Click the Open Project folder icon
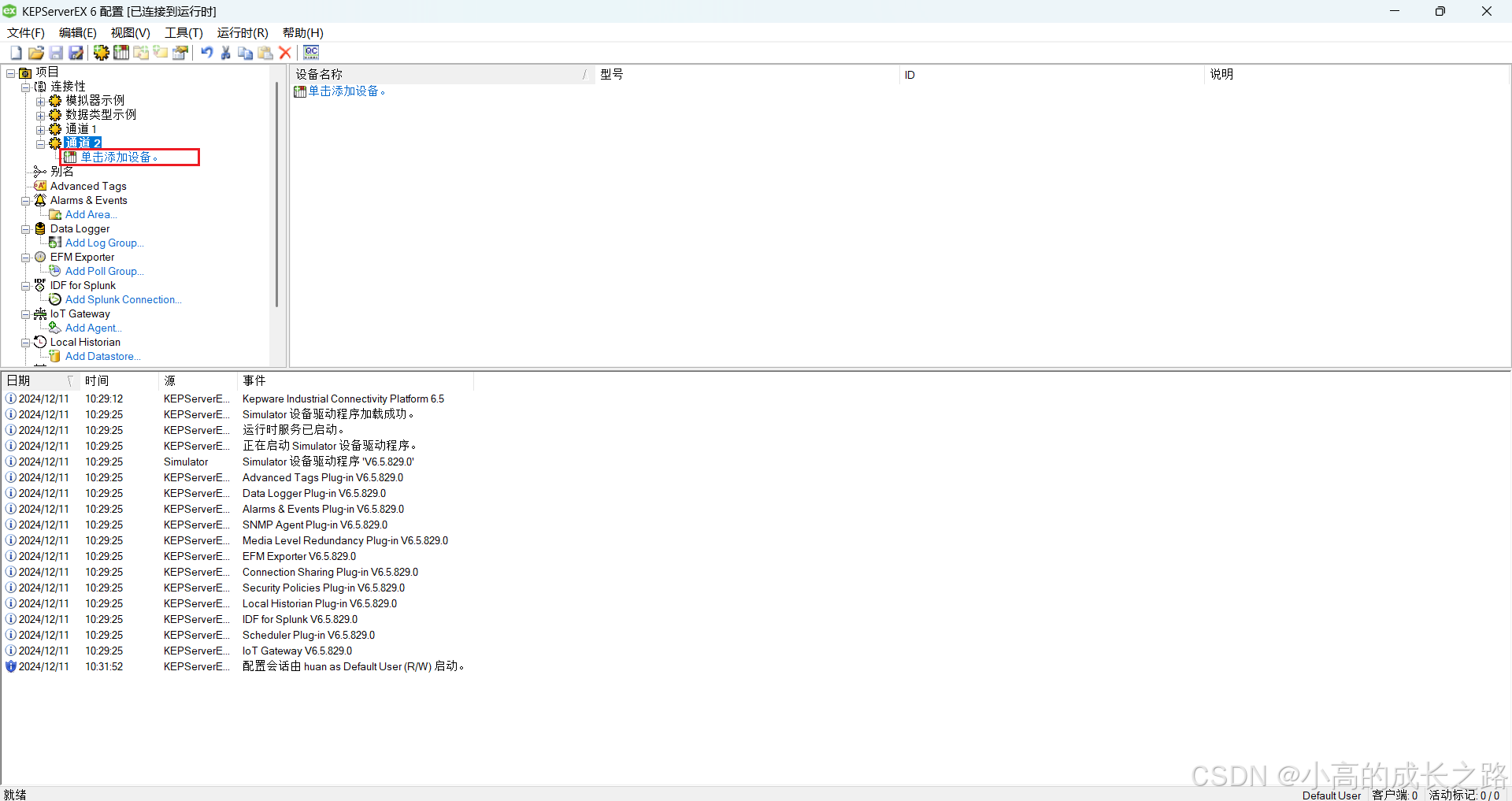The image size is (1512, 801). 36,53
